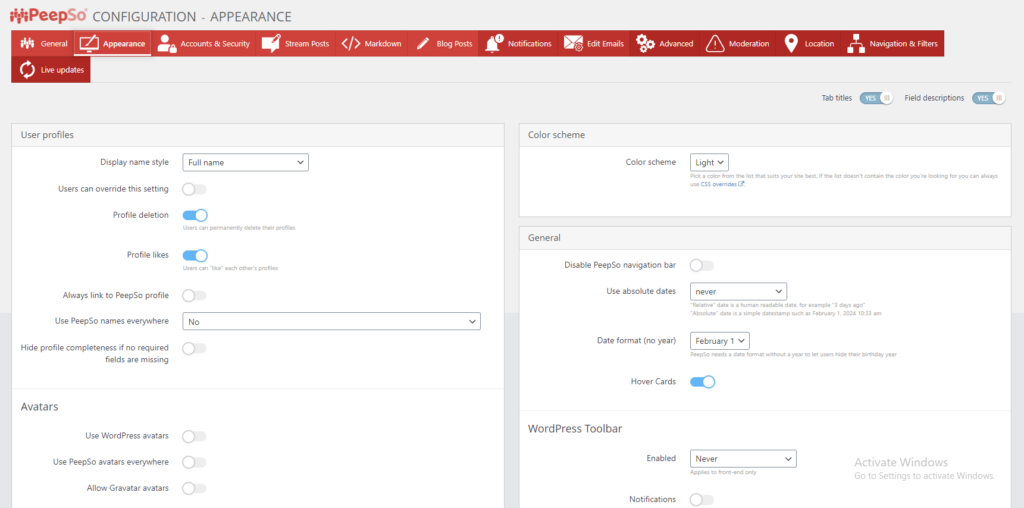Turn off the Profile likes switch
Image resolution: width=1024 pixels, height=508 pixels.
click(195, 255)
